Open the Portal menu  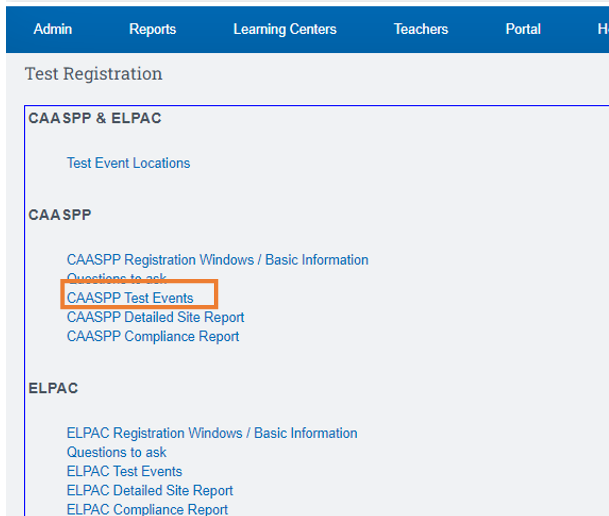pos(523,29)
